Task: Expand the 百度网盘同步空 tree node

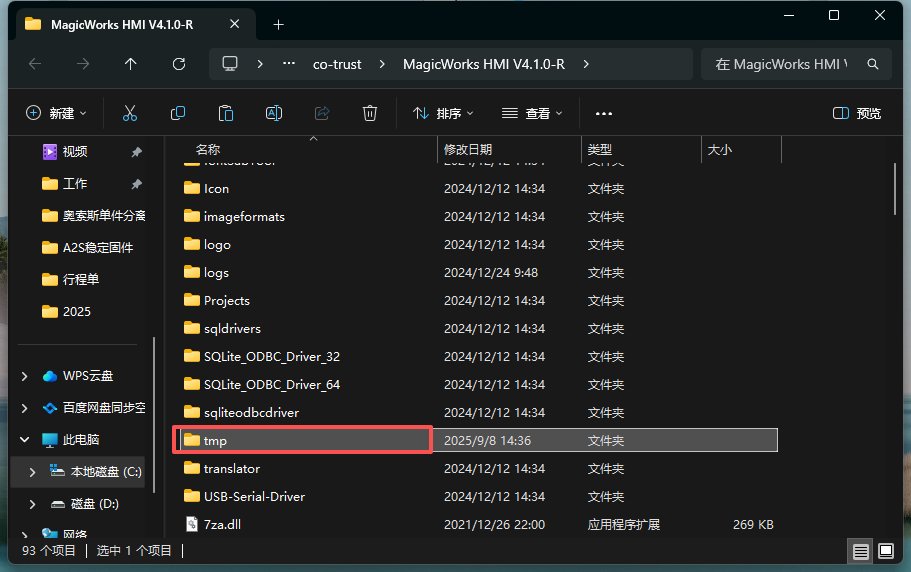Action: point(24,408)
